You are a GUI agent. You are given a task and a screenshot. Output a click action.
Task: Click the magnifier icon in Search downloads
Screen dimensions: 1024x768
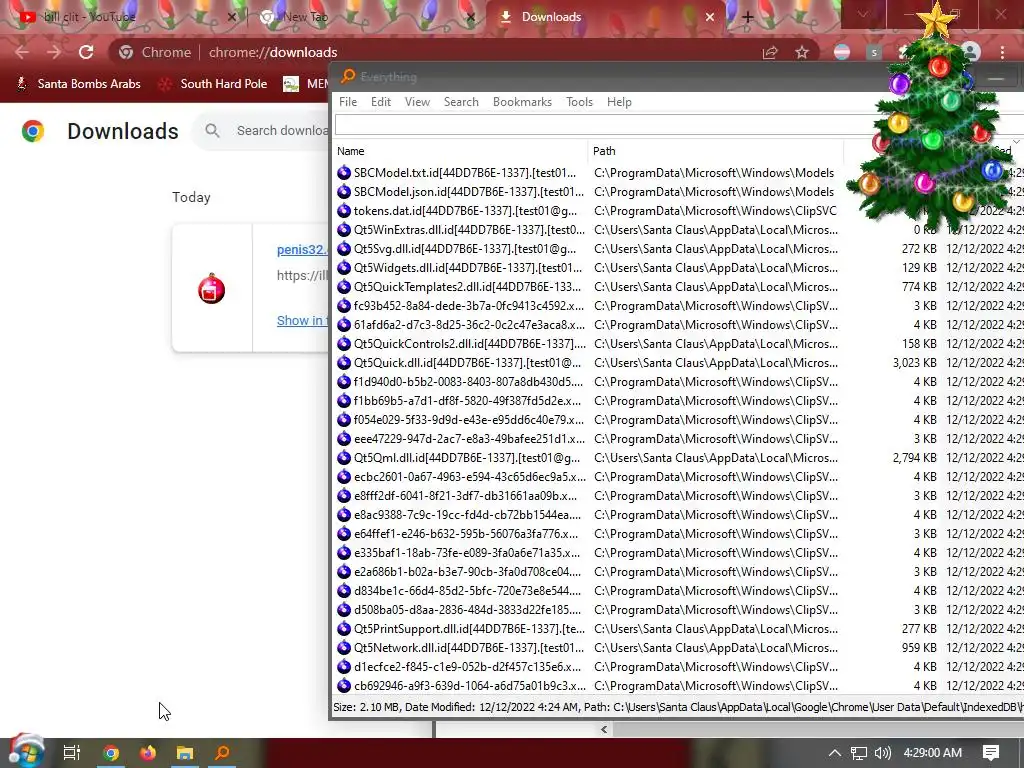(212, 131)
